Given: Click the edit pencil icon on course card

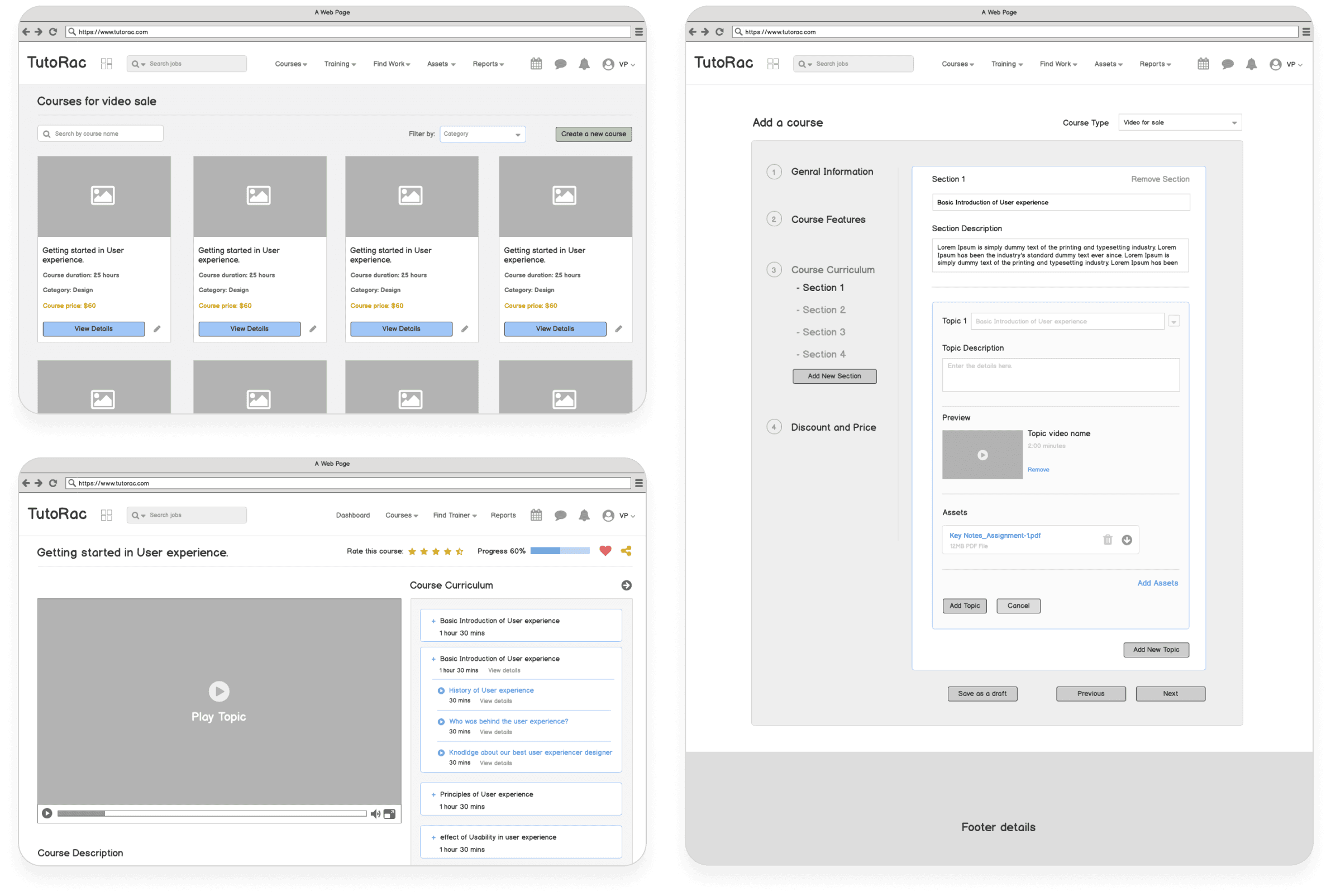Looking at the screenshot, I should pyautogui.click(x=157, y=327).
